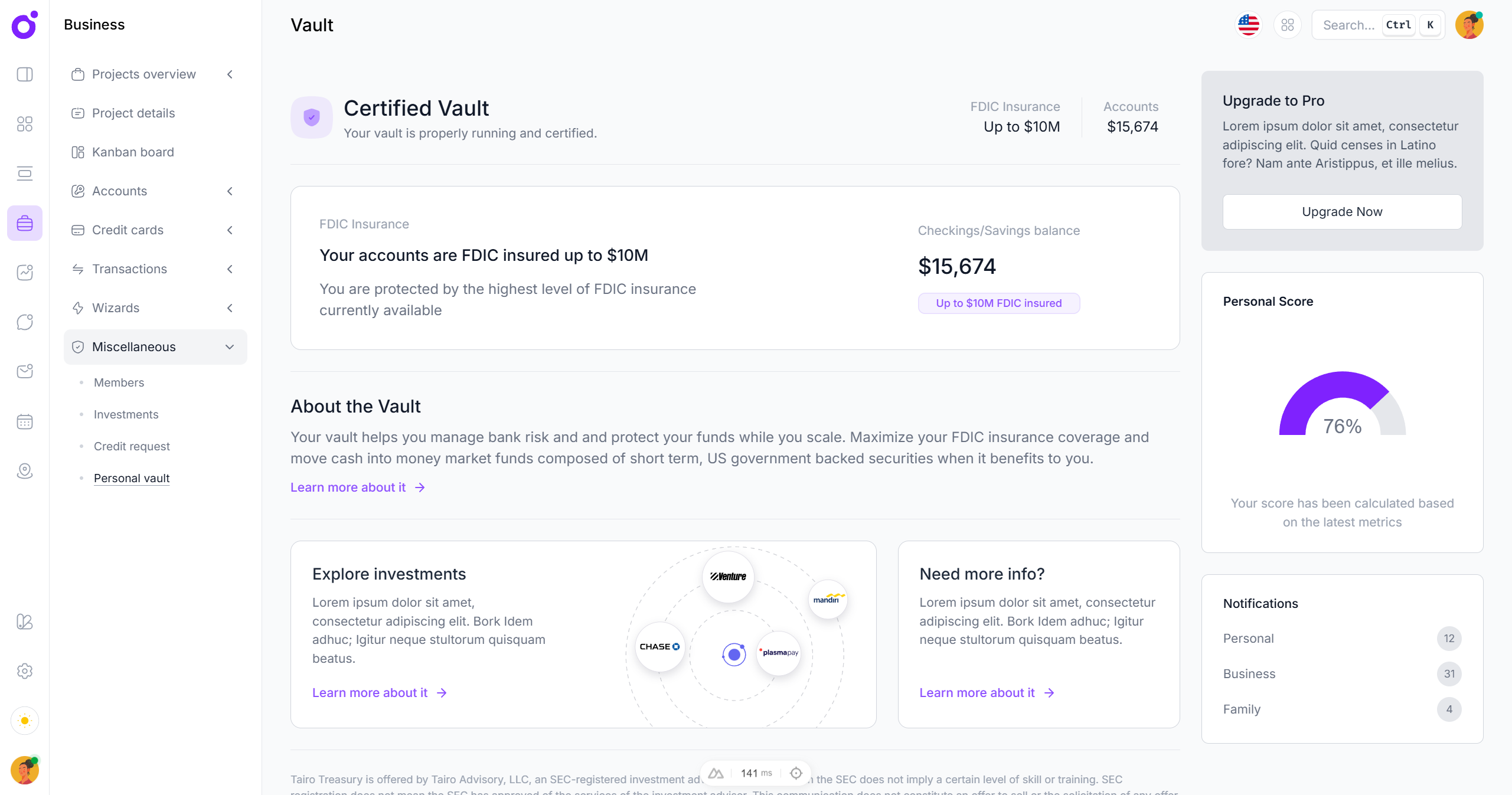Click the briefcase icon in the icon rail
The height and width of the screenshot is (795, 1512).
click(25, 223)
